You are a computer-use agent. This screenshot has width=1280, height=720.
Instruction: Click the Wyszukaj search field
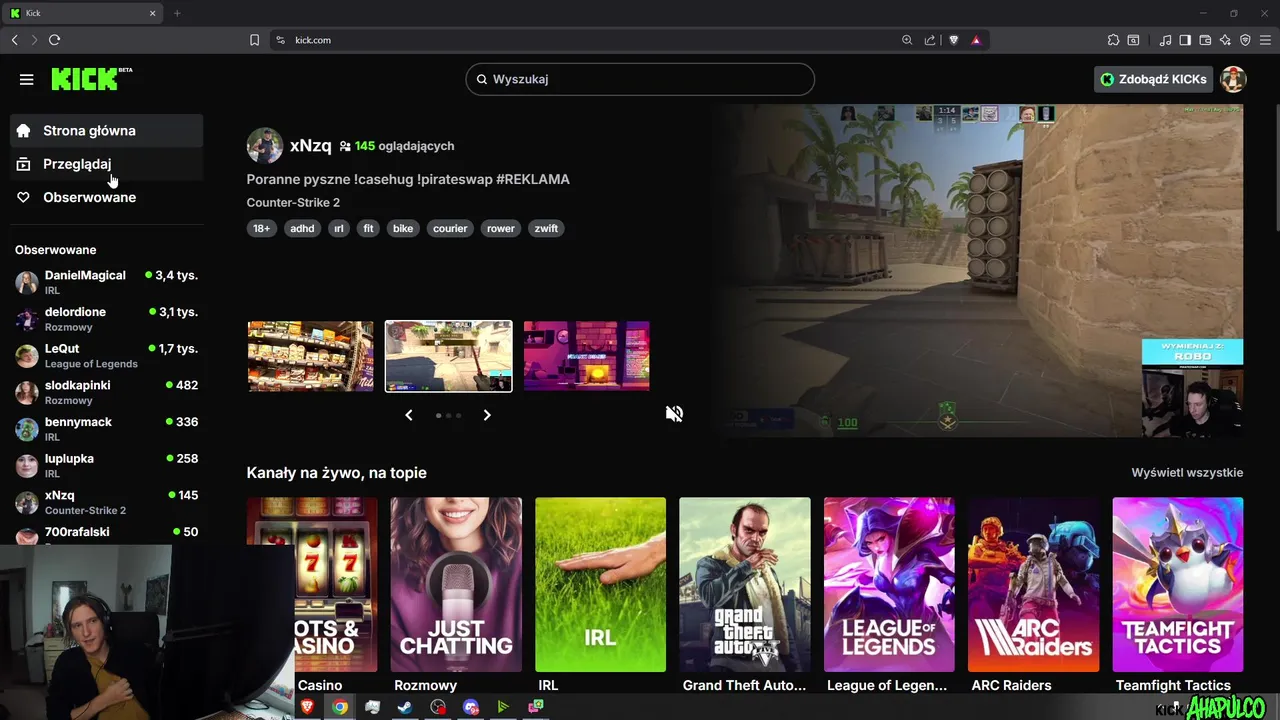(640, 79)
